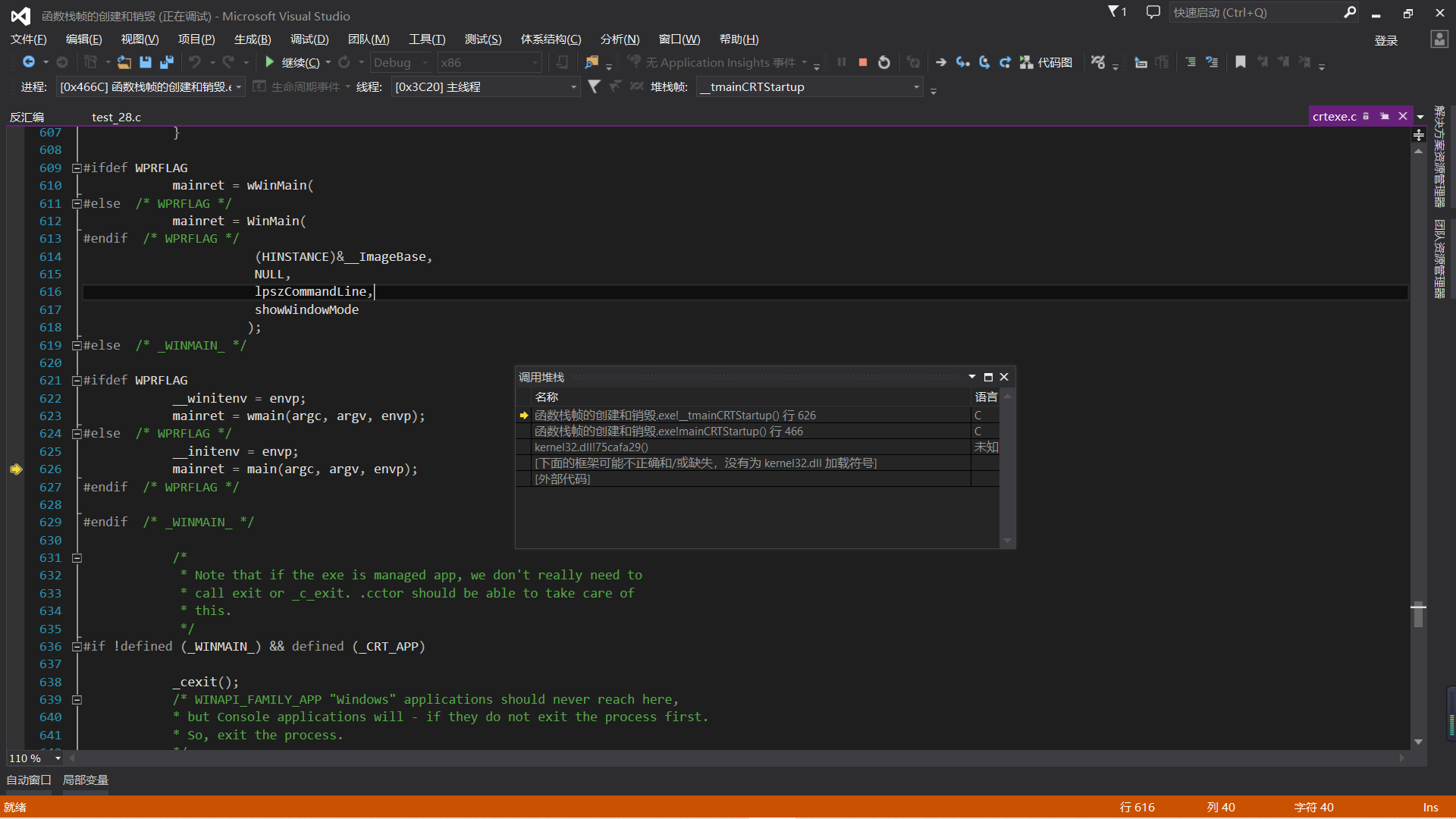Screen dimensions: 1456x819
Task: Open the 分析(N) menu
Action: (x=620, y=39)
